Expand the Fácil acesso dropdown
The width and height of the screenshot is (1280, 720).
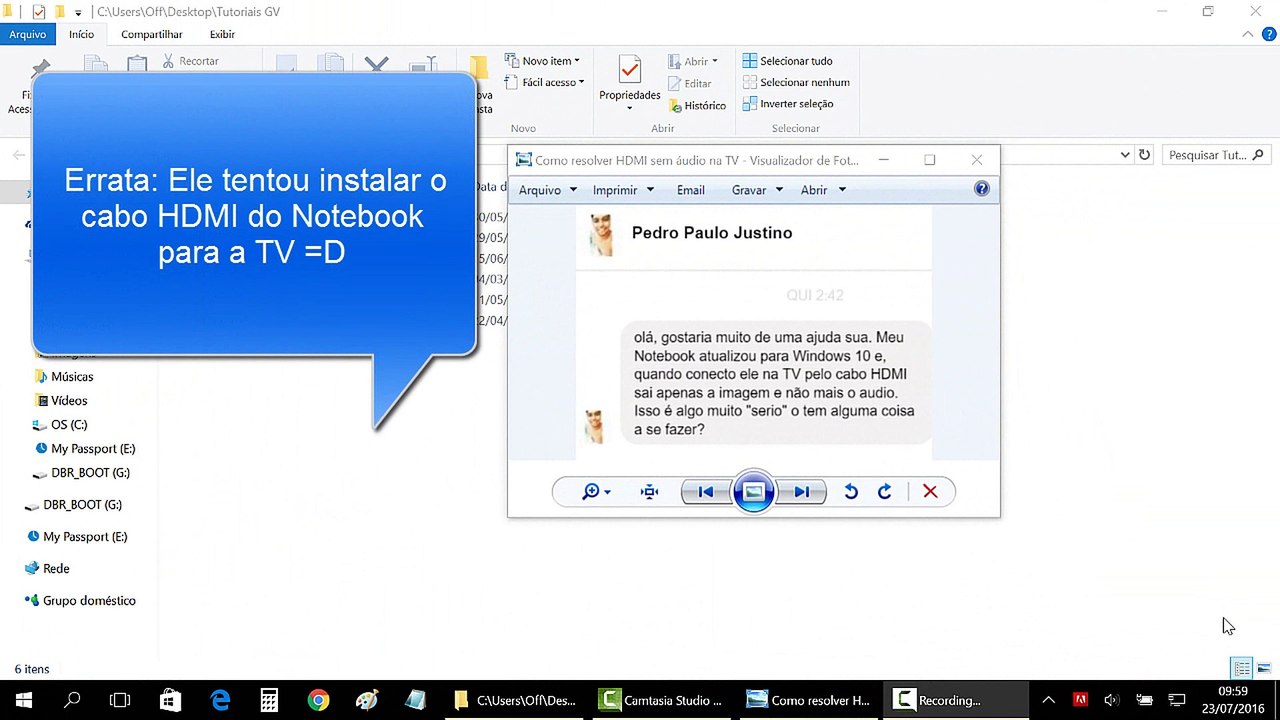(x=544, y=82)
